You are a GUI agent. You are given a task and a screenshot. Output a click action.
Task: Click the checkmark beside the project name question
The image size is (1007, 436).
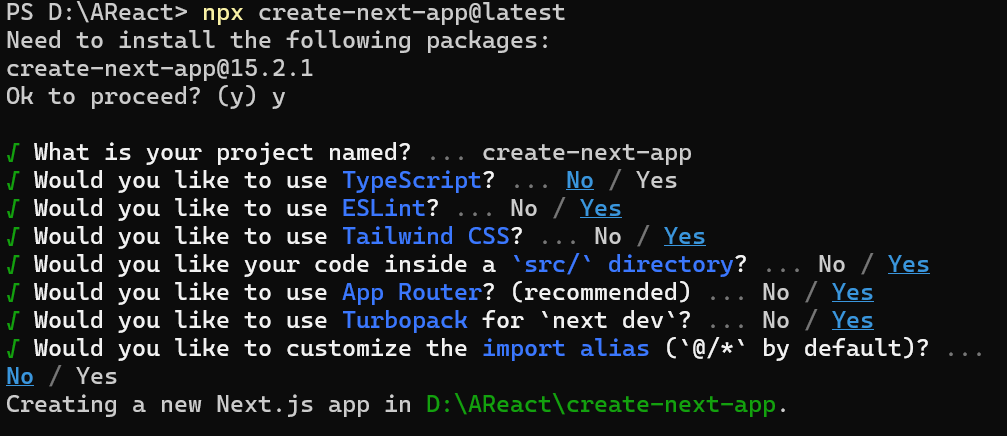tap(13, 153)
